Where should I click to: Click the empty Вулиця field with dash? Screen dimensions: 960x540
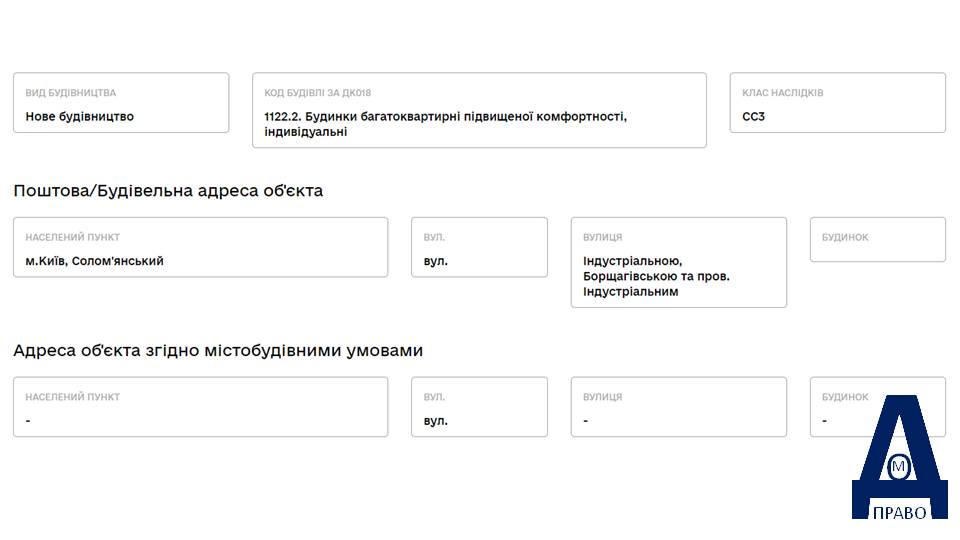[x=679, y=407]
